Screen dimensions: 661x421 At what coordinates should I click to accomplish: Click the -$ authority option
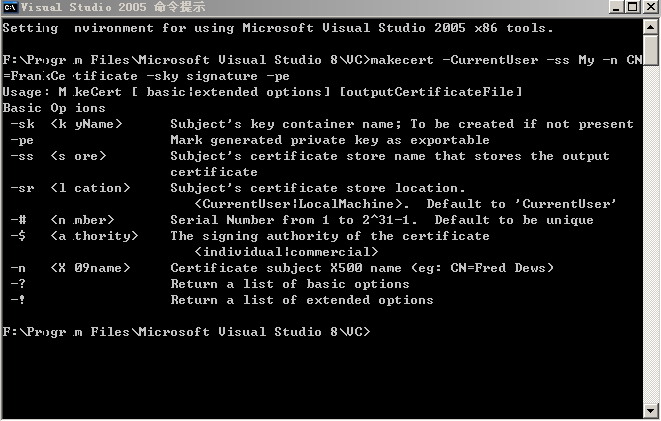[74, 236]
